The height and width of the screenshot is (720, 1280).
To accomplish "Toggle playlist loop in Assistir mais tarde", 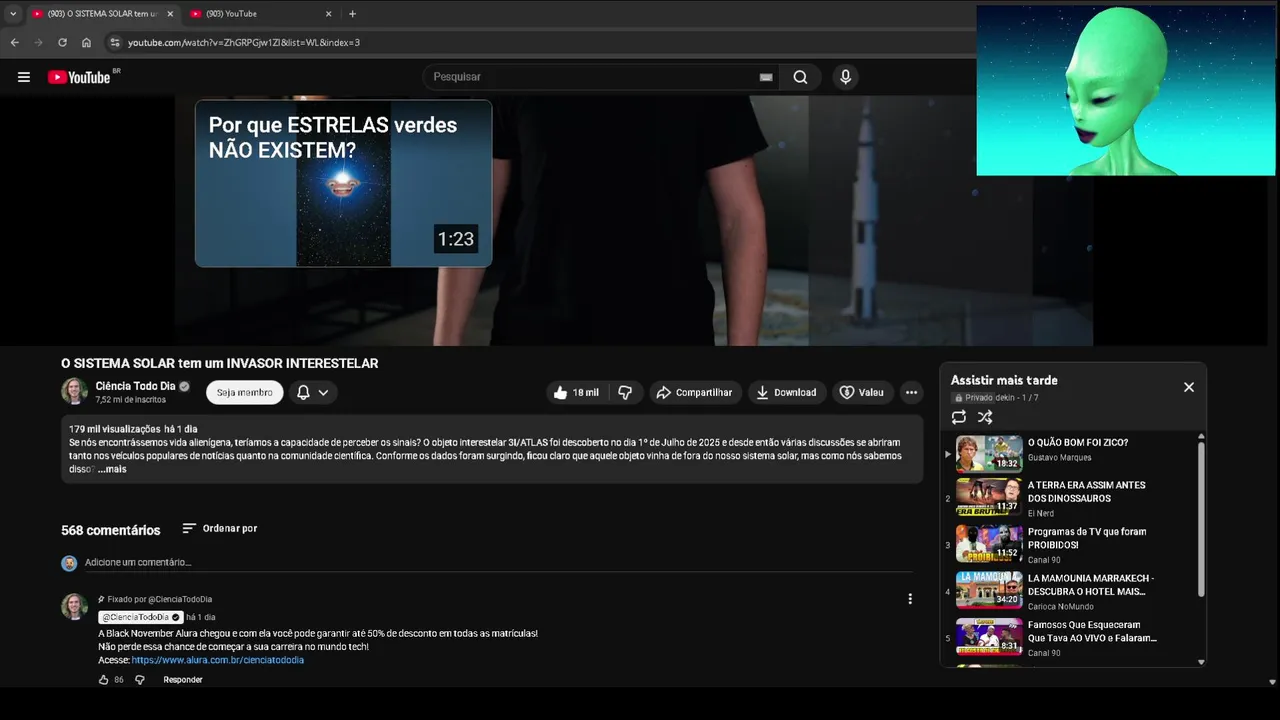I will [959, 417].
